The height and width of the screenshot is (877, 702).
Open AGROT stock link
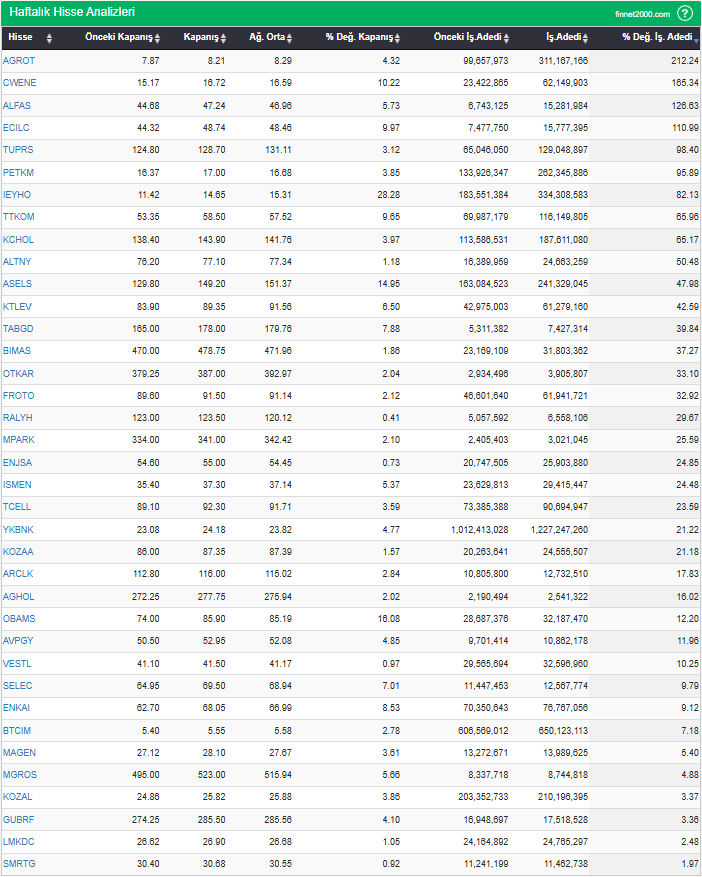point(19,60)
